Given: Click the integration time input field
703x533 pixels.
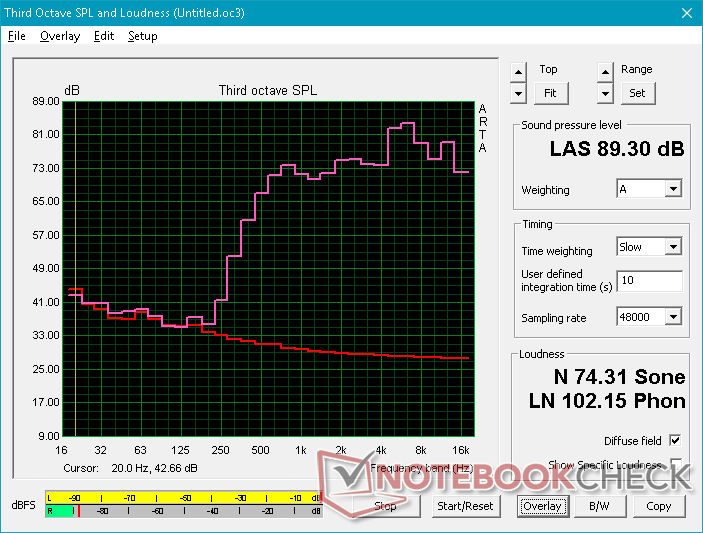Looking at the screenshot, I should (x=650, y=281).
